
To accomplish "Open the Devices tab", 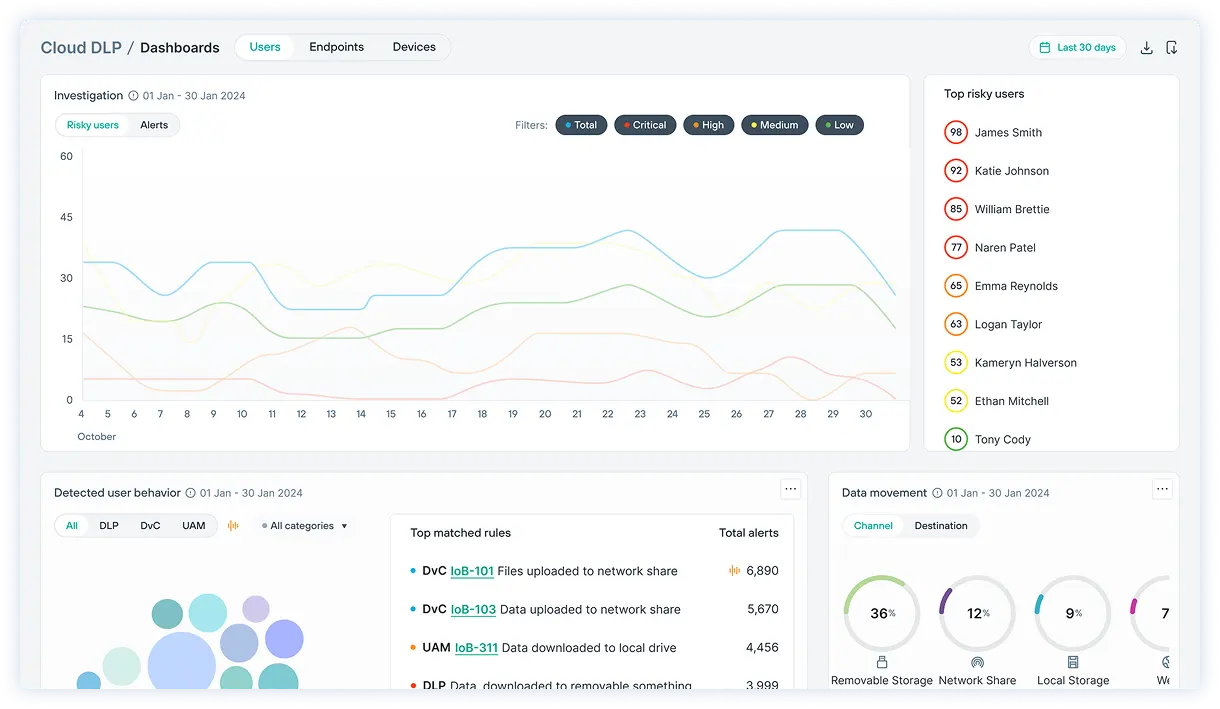I will [414, 47].
